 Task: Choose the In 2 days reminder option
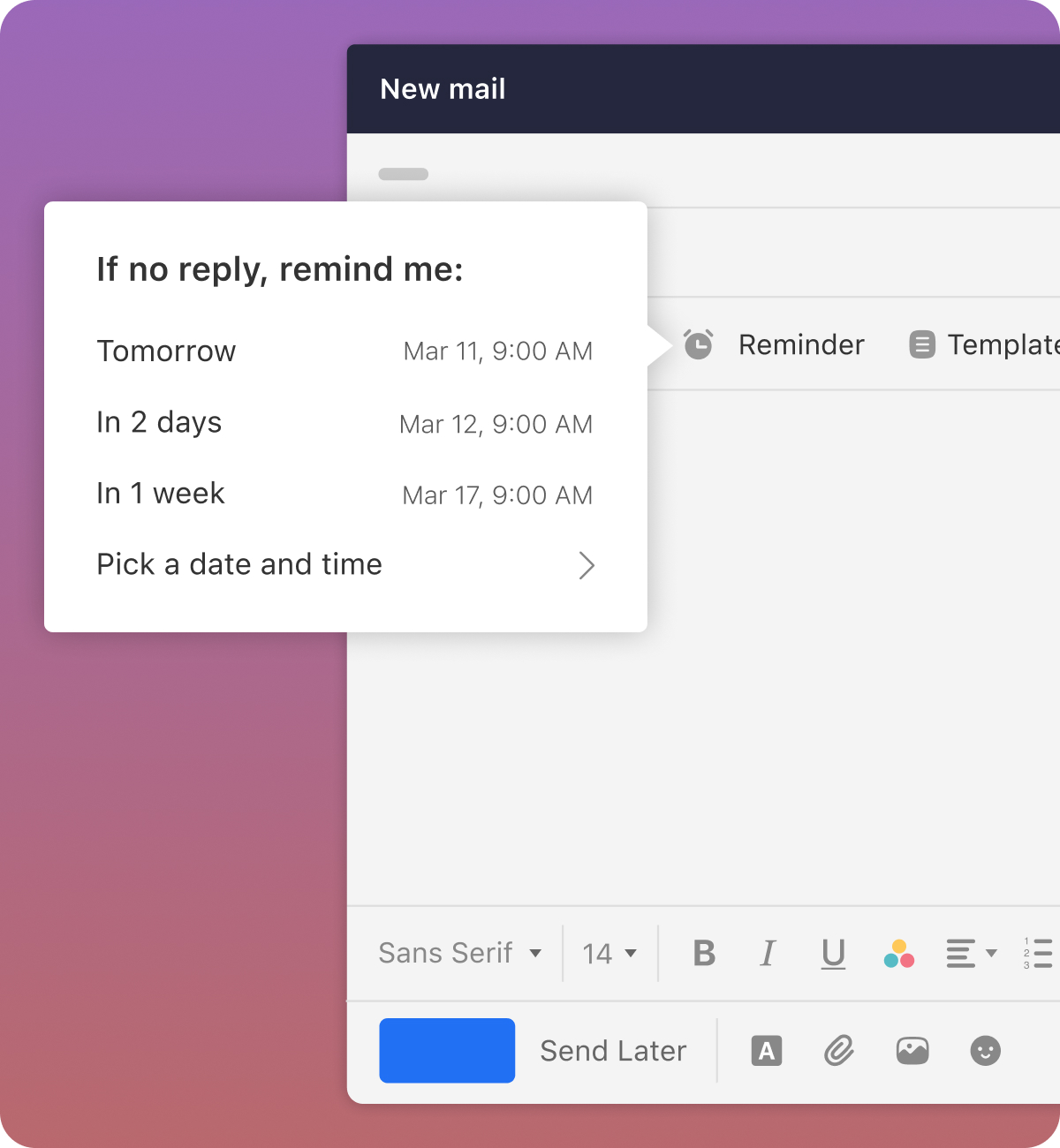(x=344, y=423)
